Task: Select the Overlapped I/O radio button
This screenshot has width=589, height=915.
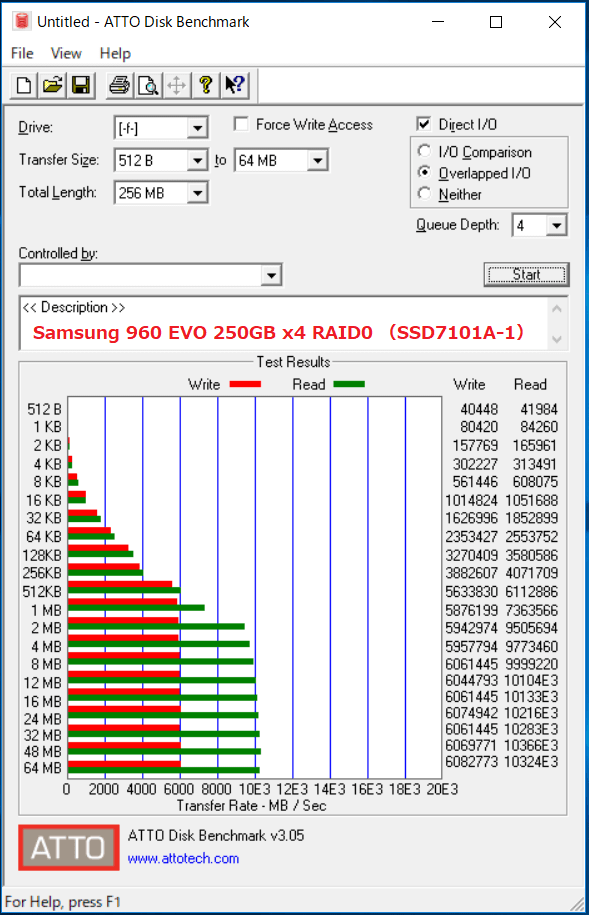Action: pyautogui.click(x=425, y=173)
